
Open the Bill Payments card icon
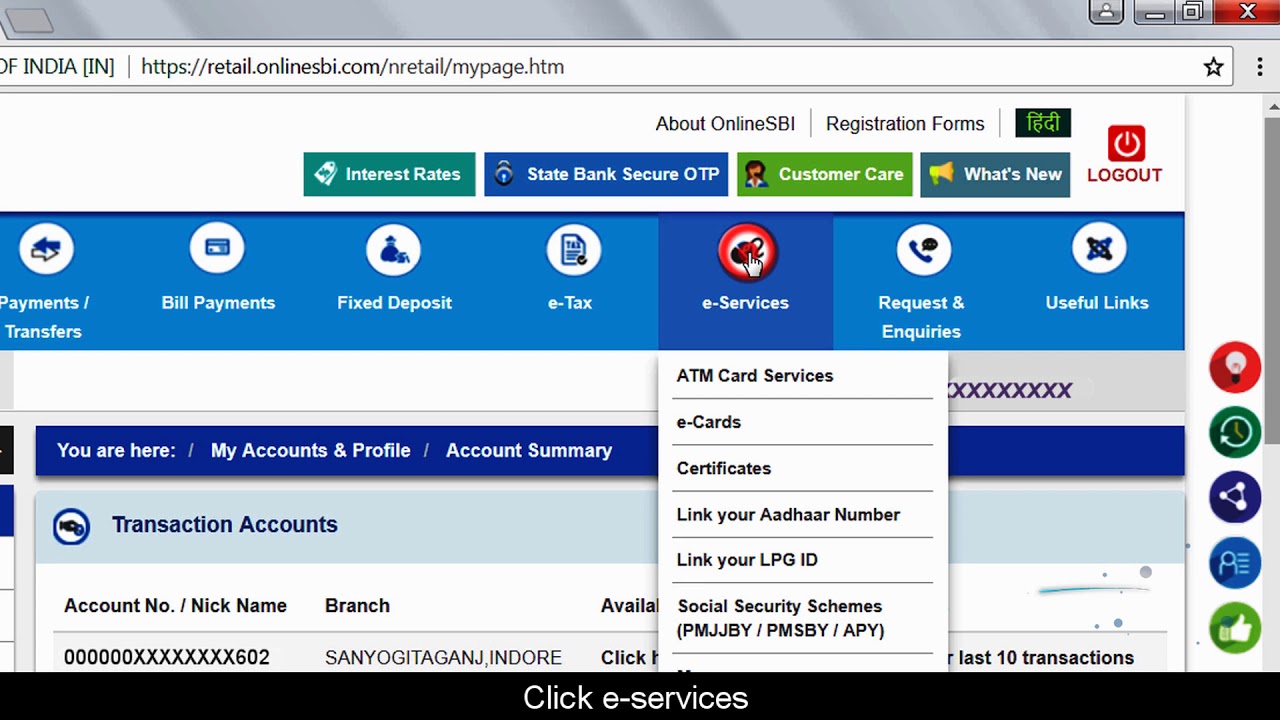tap(217, 250)
